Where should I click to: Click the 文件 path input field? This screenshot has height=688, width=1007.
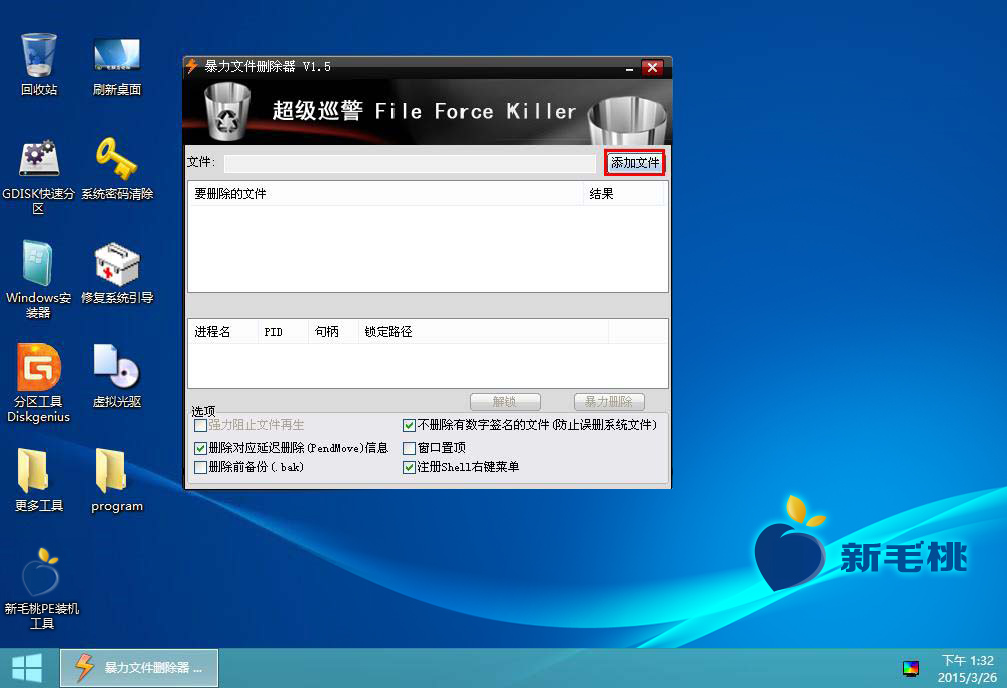[x=410, y=163]
